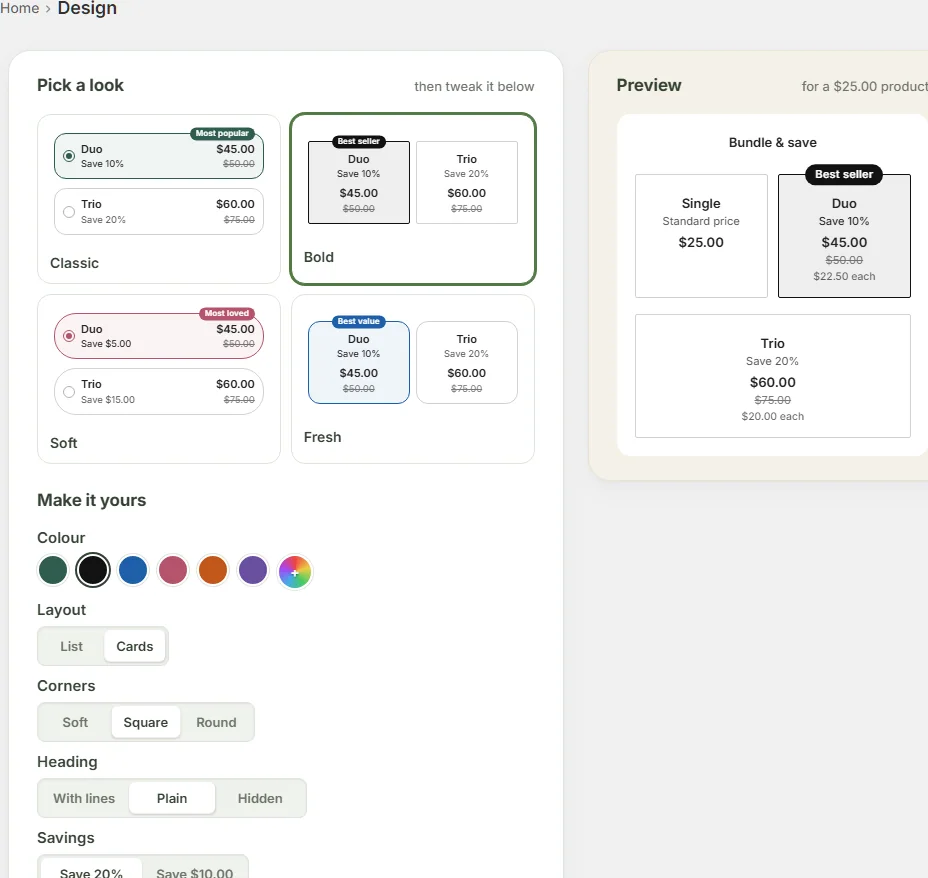The image size is (928, 878).
Task: Click the Duo card in Fresh look
Action: pyautogui.click(x=359, y=362)
